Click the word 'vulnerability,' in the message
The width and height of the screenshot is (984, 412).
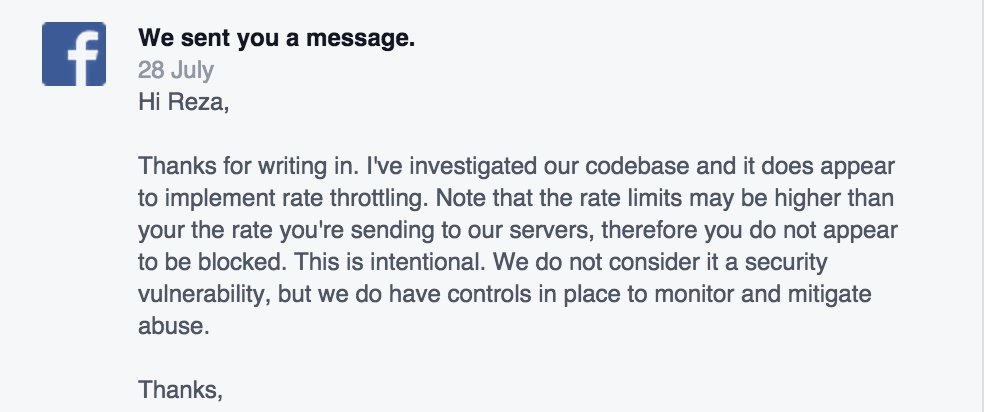[x=204, y=295]
